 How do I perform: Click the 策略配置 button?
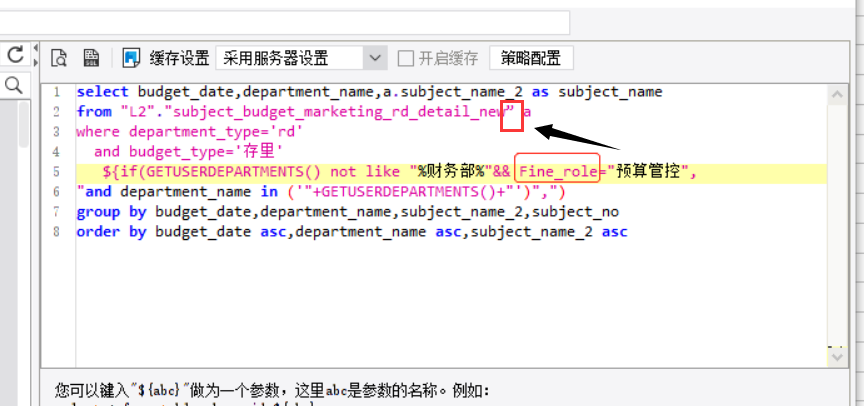[x=531, y=57]
